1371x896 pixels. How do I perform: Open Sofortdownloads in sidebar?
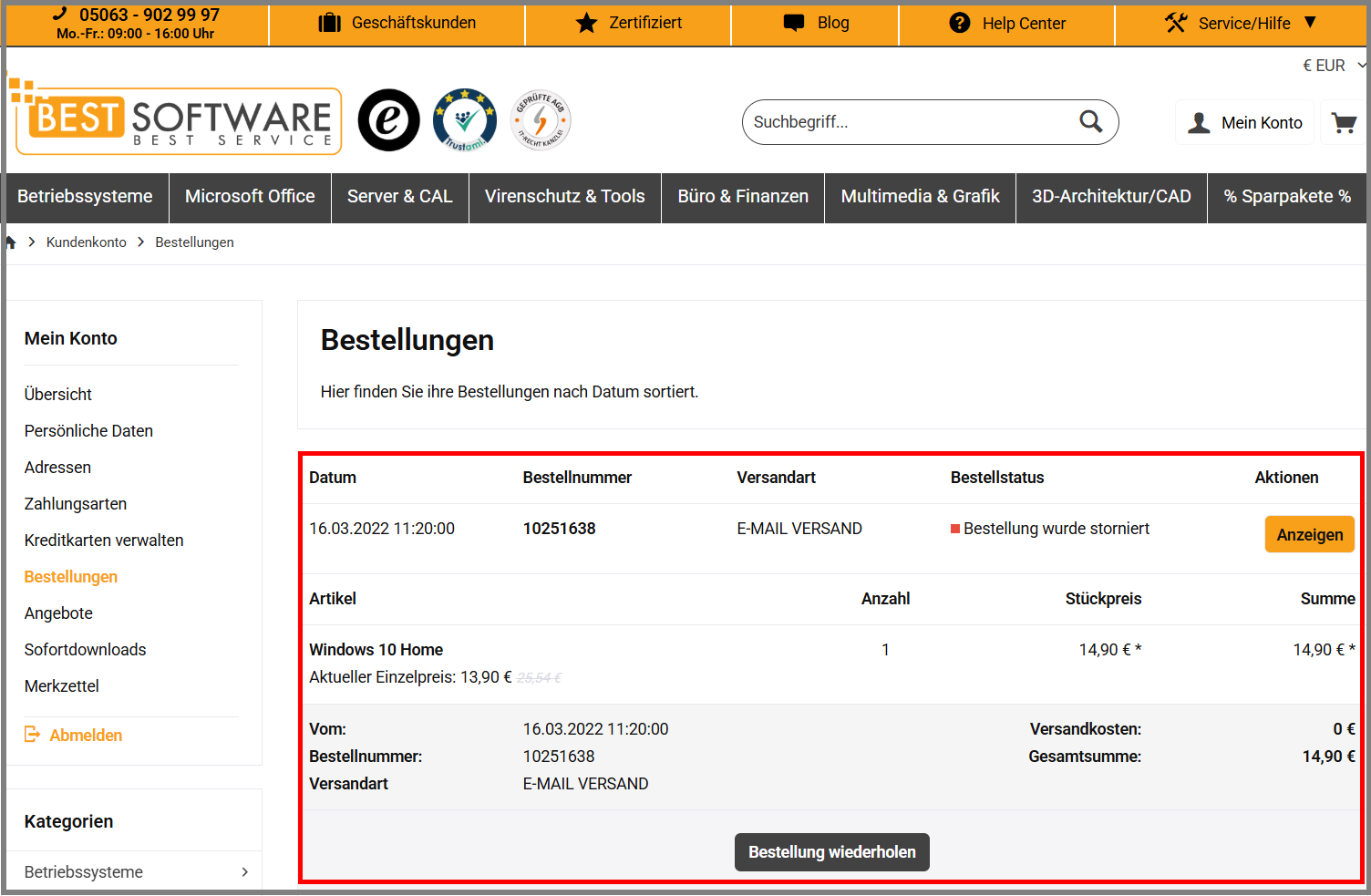85,650
